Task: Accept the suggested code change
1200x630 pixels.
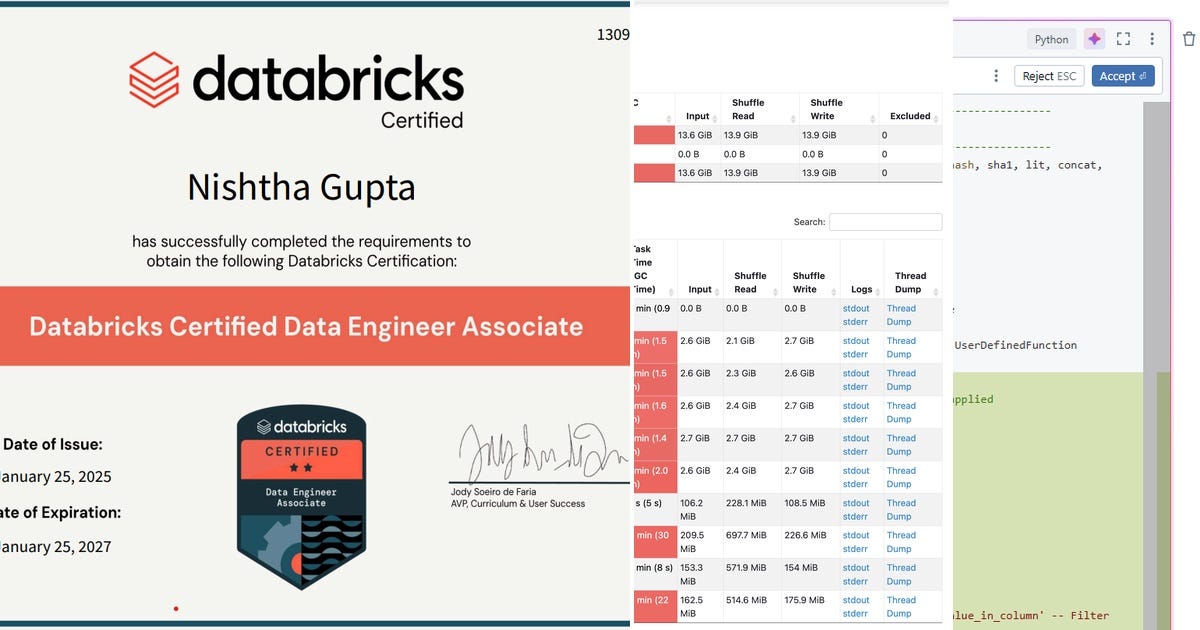Action: coord(1122,75)
